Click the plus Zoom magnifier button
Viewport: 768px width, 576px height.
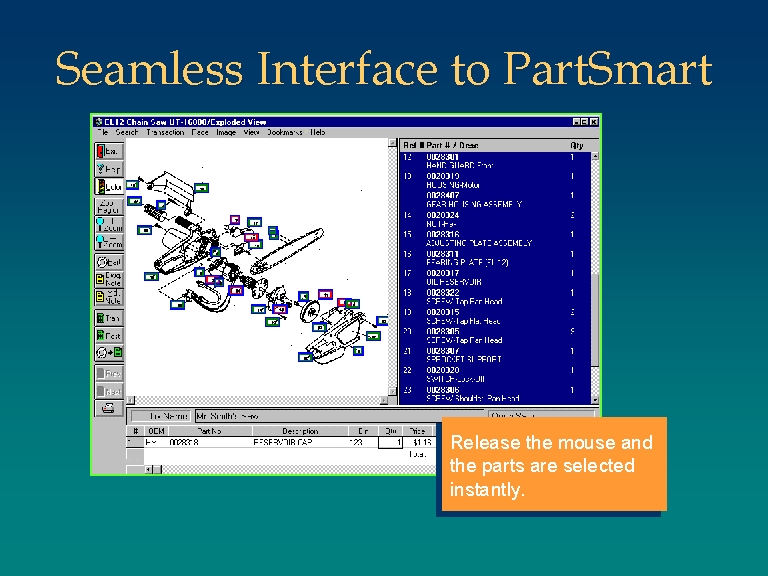[x=109, y=224]
